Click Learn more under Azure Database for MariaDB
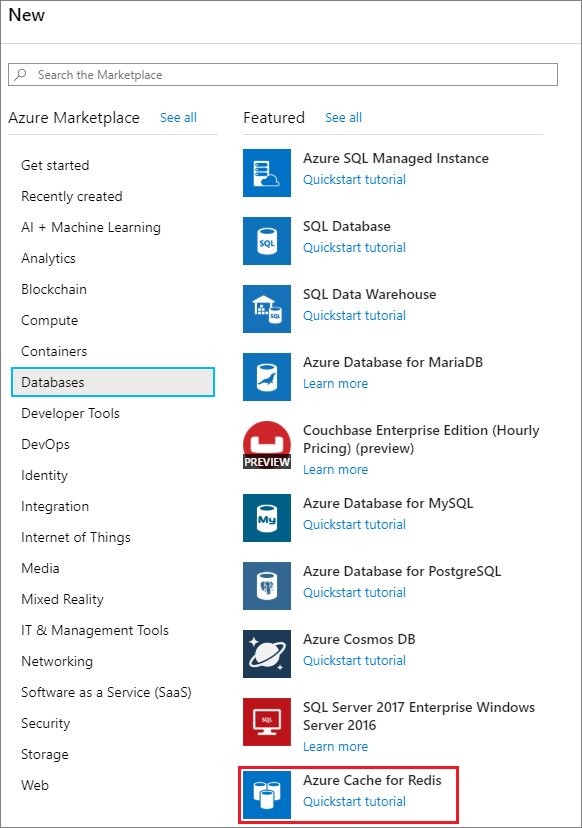 click(335, 383)
